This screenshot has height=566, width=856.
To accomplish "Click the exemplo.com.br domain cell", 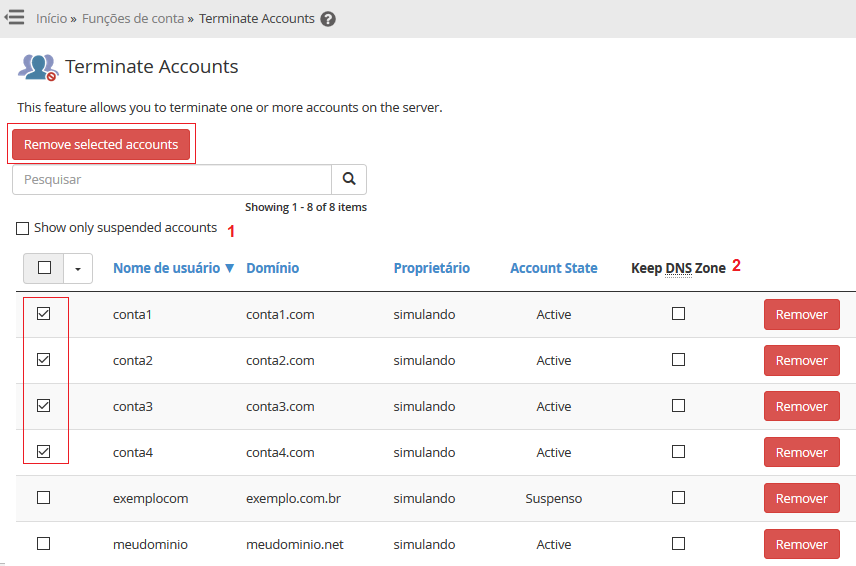I will coord(293,498).
